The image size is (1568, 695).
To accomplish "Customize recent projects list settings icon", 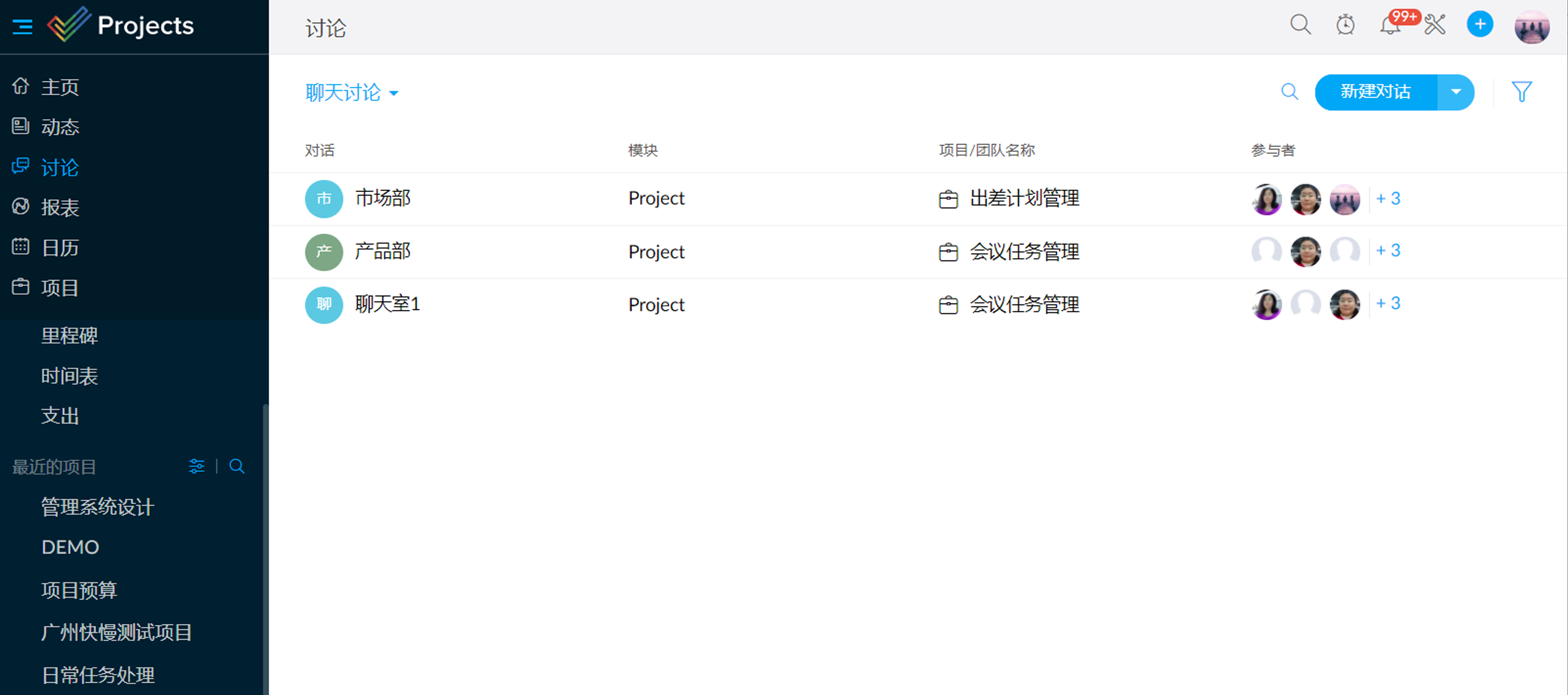I will (x=197, y=466).
